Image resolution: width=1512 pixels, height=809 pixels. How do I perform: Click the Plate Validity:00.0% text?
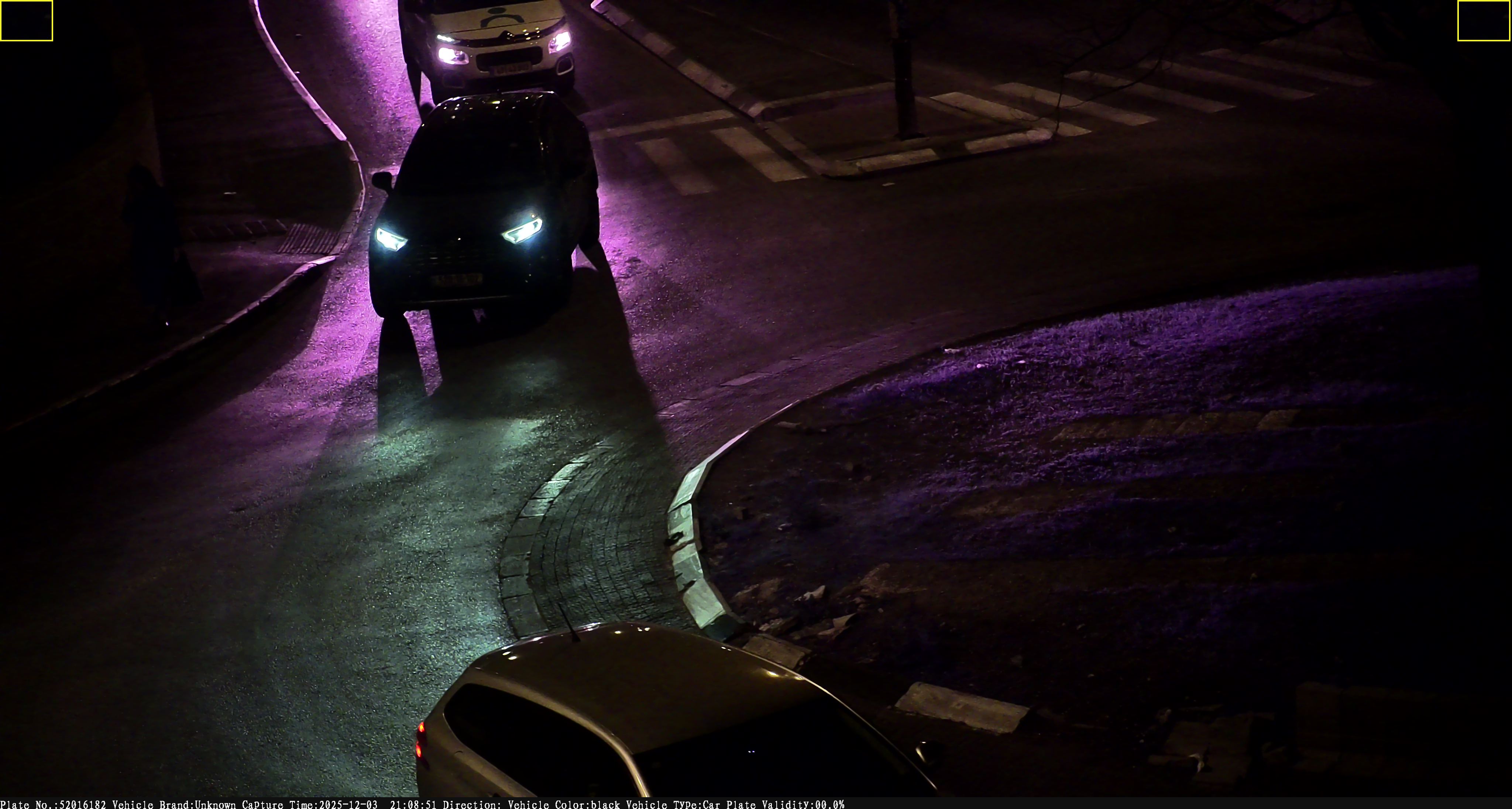(786, 804)
